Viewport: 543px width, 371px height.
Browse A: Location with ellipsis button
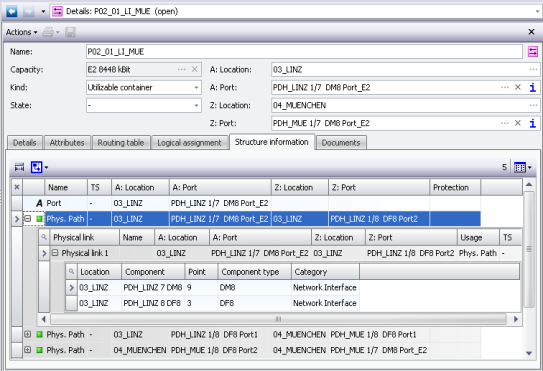point(534,70)
